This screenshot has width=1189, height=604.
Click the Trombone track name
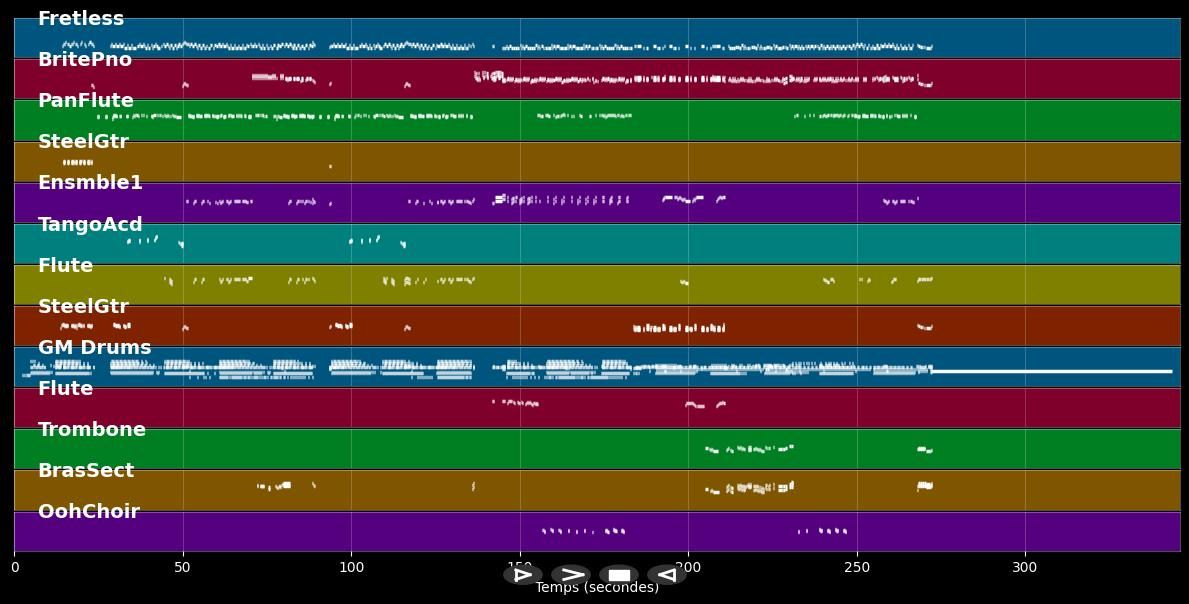click(x=92, y=430)
